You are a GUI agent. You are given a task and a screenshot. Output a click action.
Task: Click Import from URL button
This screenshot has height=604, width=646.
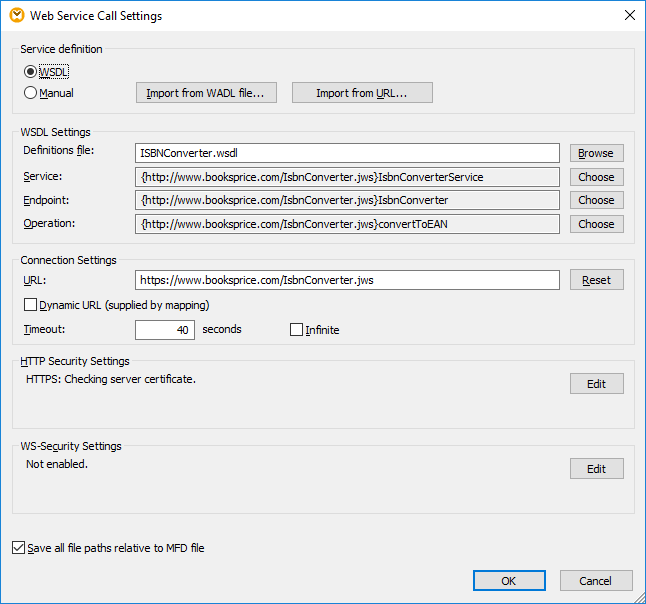[362, 93]
